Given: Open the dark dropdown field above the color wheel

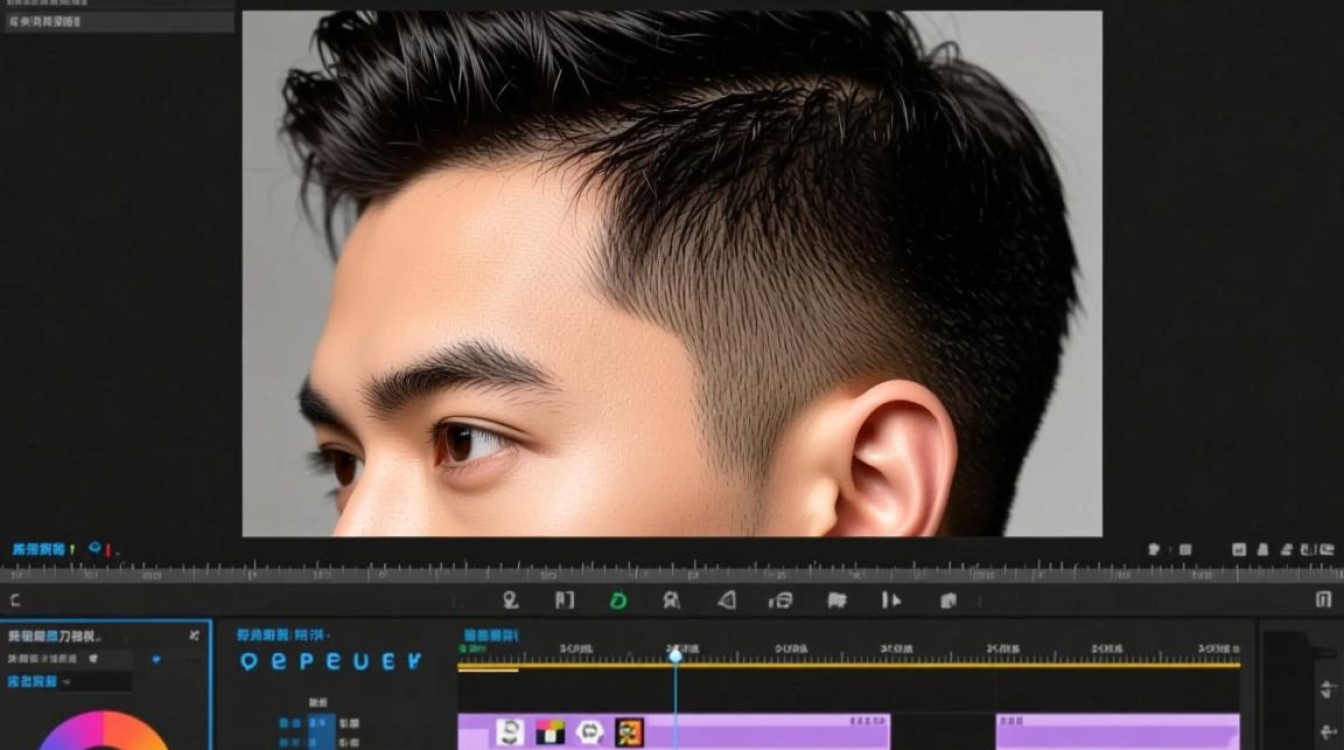Looking at the screenshot, I should 96,682.
